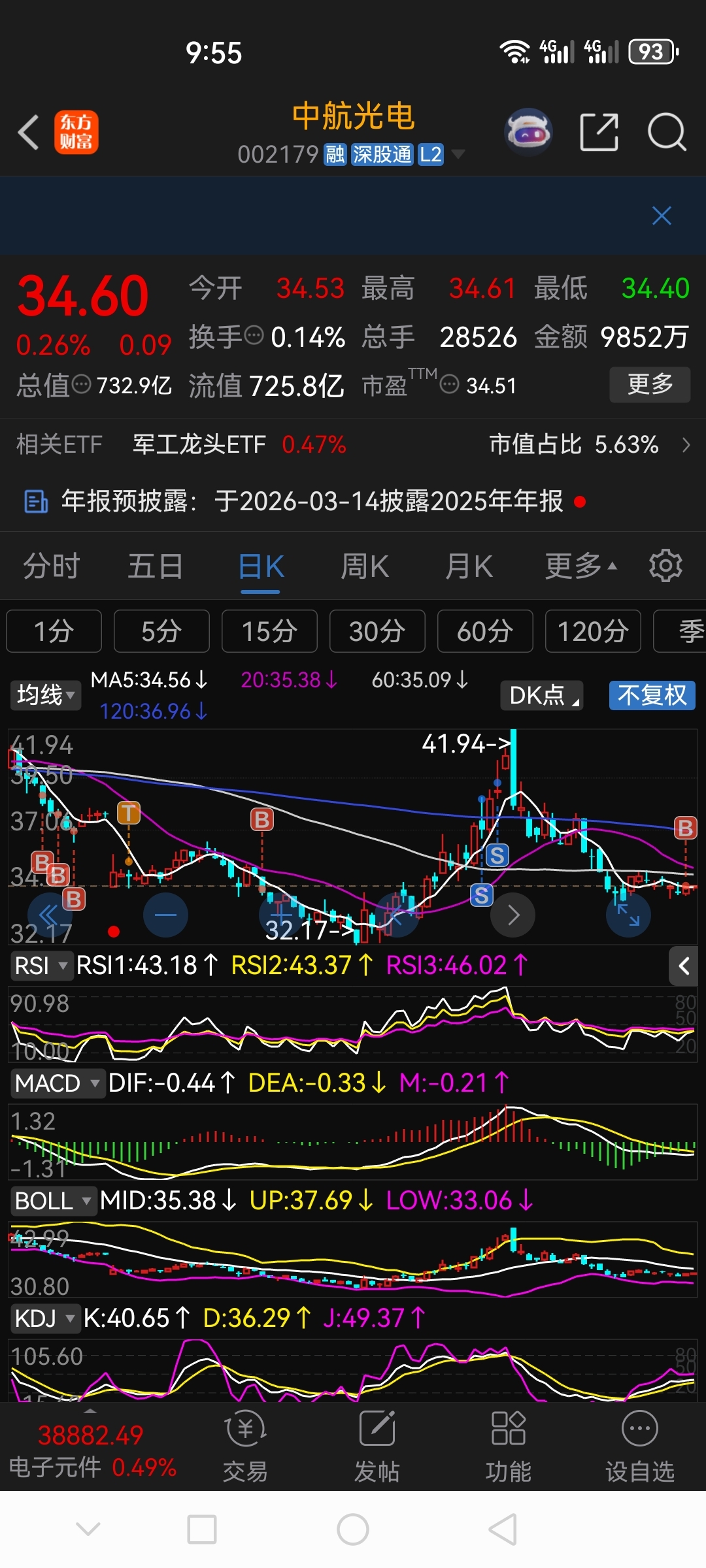Pan chart left with double-arrow button
This screenshot has height=1568, width=706.
tap(50, 915)
